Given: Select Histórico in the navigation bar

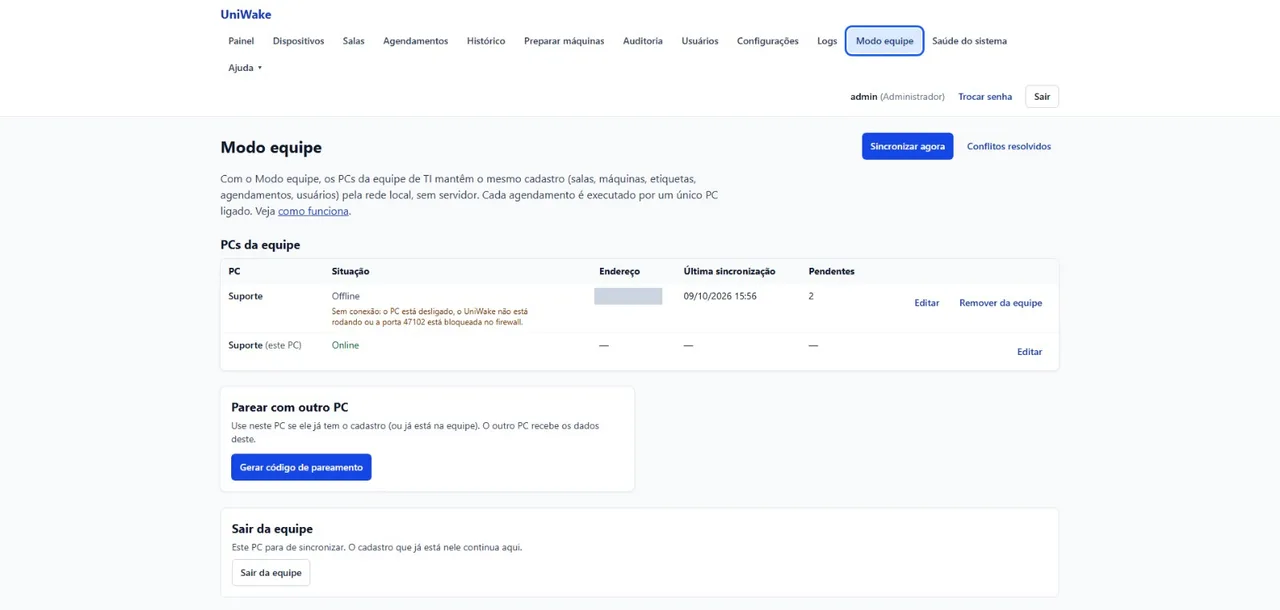Looking at the screenshot, I should click(486, 41).
